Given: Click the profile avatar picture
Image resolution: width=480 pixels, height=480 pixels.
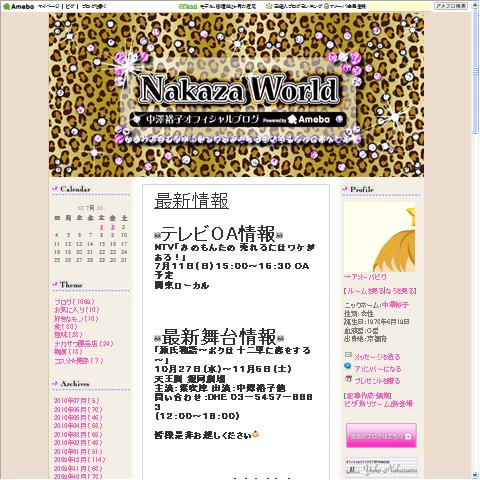Looking at the screenshot, I should [x=379, y=237].
